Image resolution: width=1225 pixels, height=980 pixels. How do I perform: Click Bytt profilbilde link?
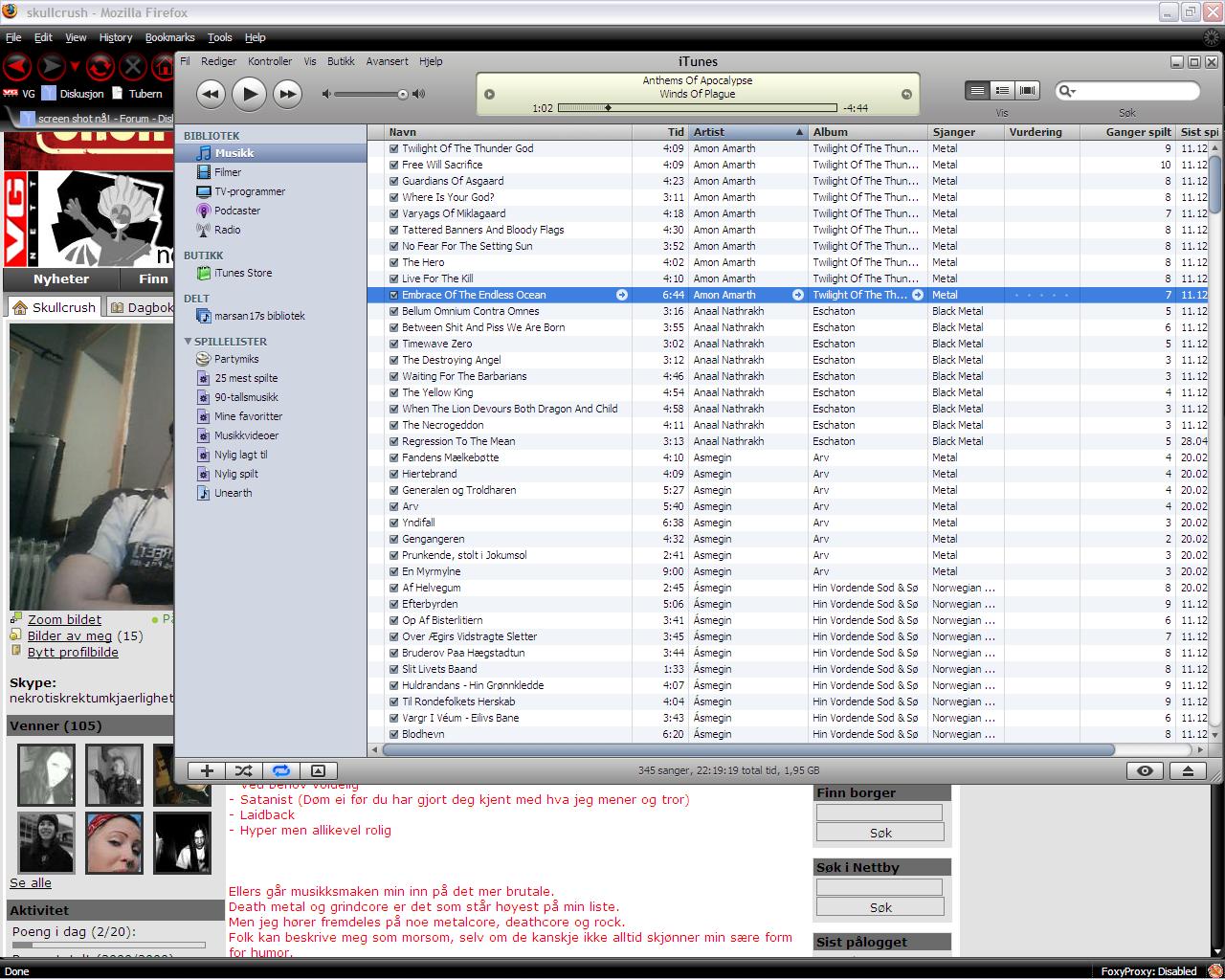73,652
